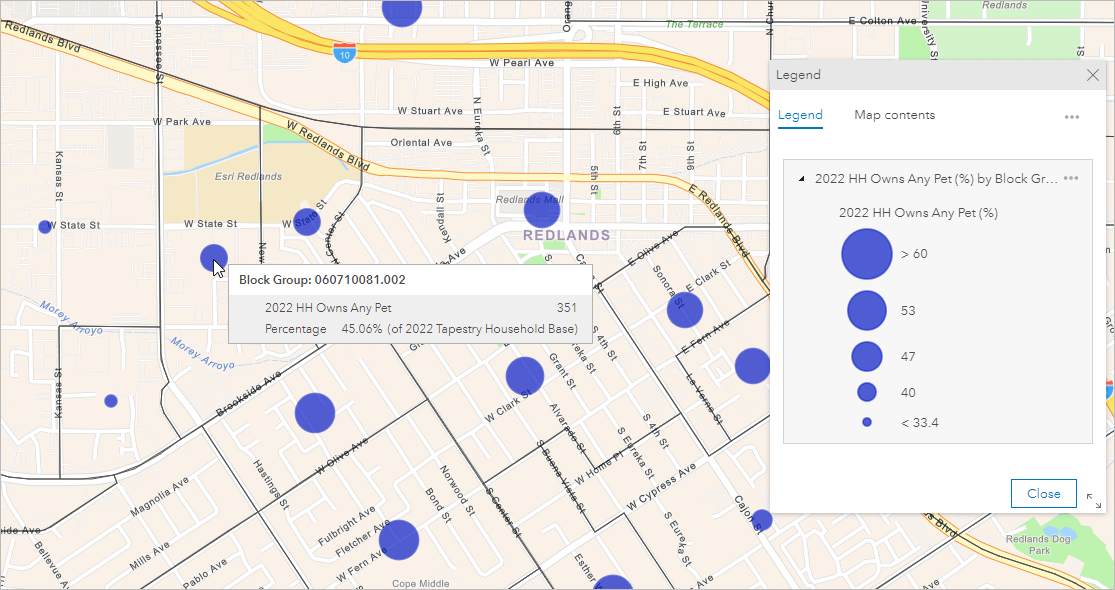This screenshot has width=1115, height=590.
Task: Click the small circle on W State St near Kansas St
Action: (45, 227)
